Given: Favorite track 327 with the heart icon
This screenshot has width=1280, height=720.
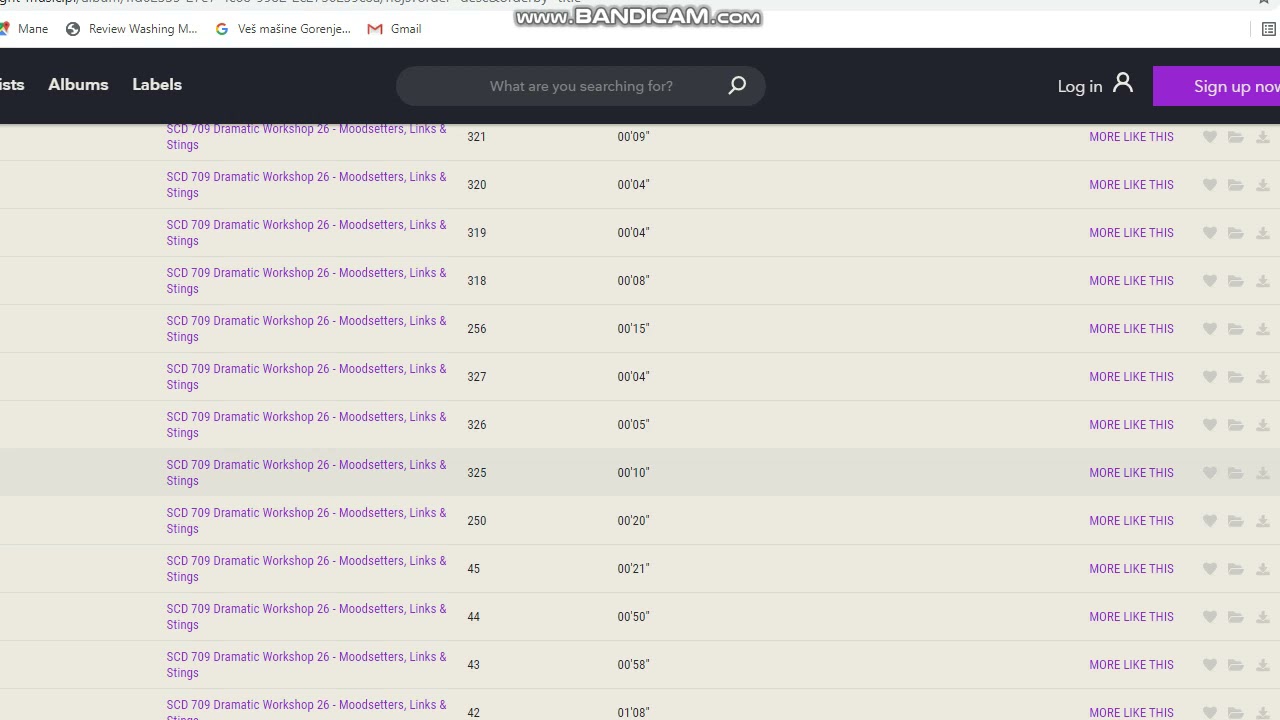Looking at the screenshot, I should coord(1210,377).
